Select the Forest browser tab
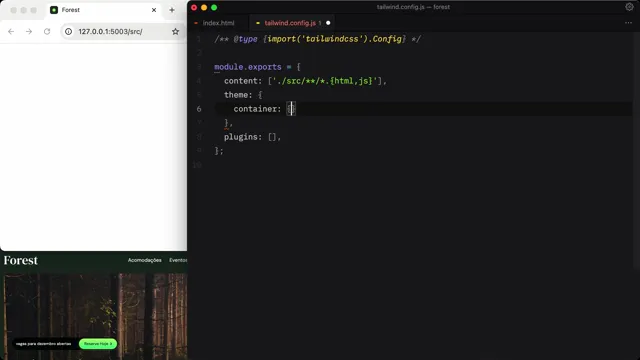Image resolution: width=640 pixels, height=360 pixels. point(104,10)
